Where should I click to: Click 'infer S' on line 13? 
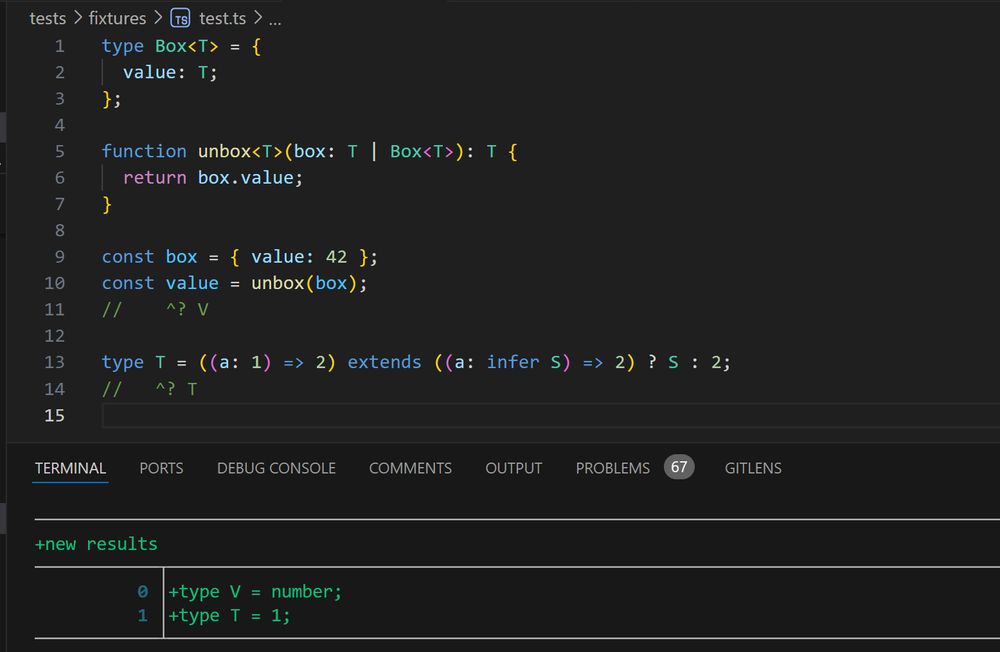pos(524,362)
